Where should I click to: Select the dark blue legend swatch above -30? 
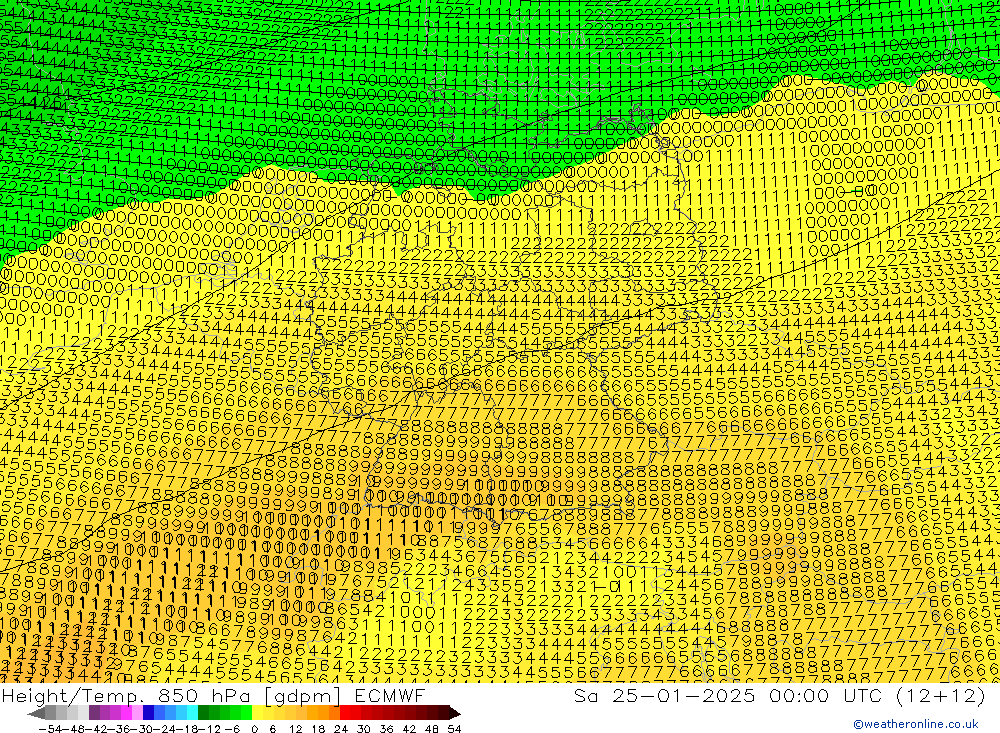[x=148, y=713]
